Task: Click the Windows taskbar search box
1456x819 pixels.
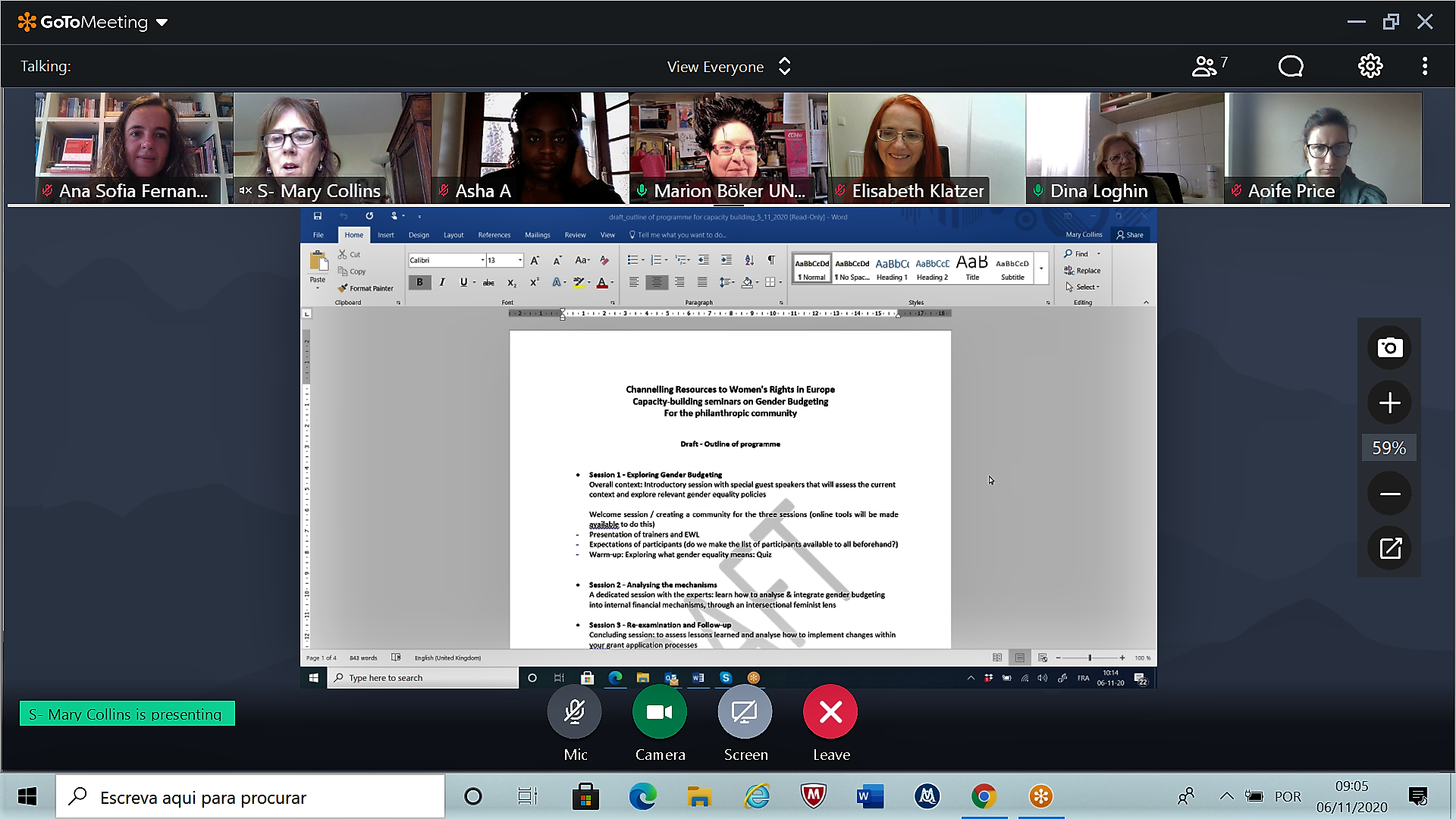Action: [x=250, y=797]
